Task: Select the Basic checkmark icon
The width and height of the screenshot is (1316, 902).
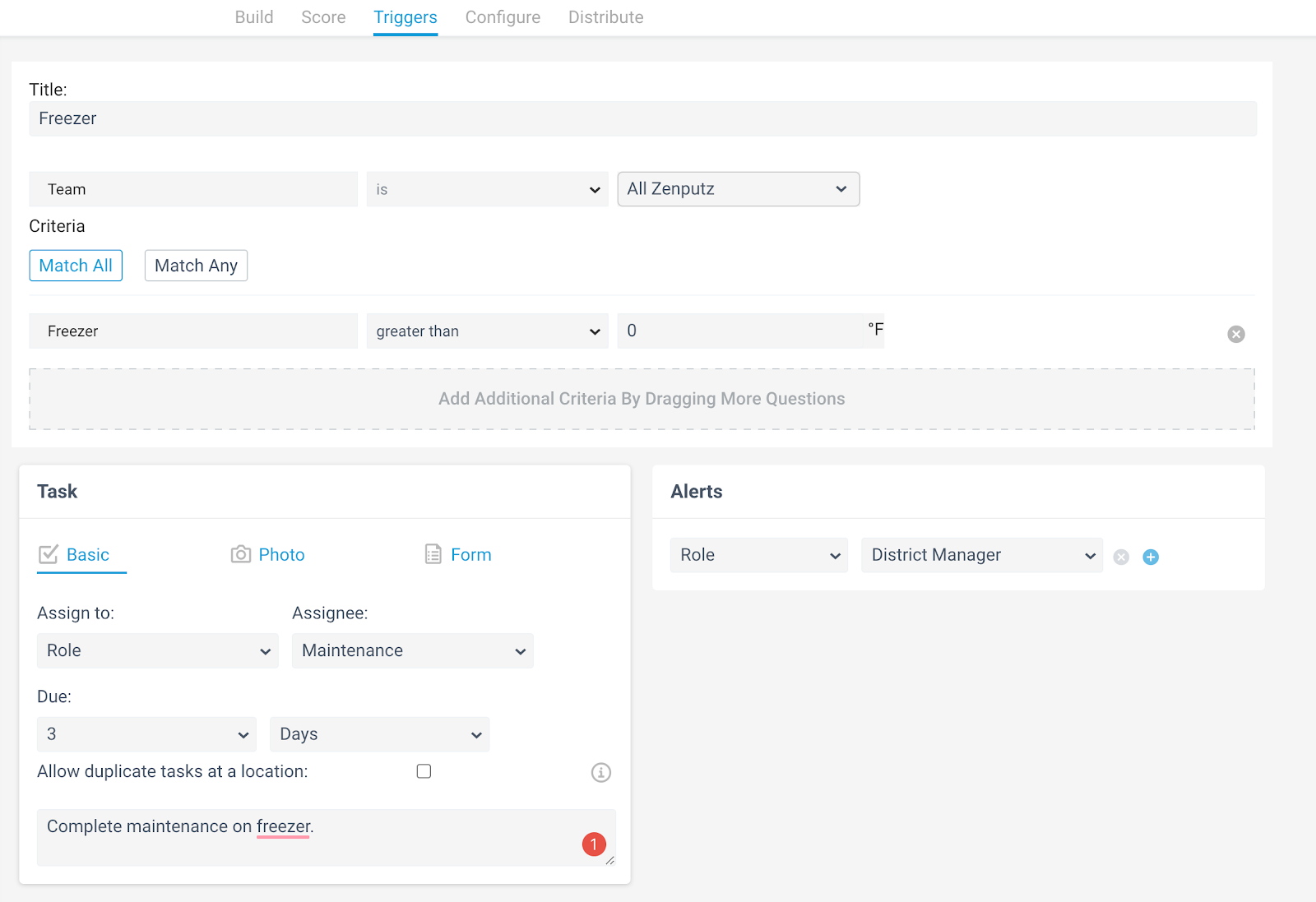Action: (49, 554)
